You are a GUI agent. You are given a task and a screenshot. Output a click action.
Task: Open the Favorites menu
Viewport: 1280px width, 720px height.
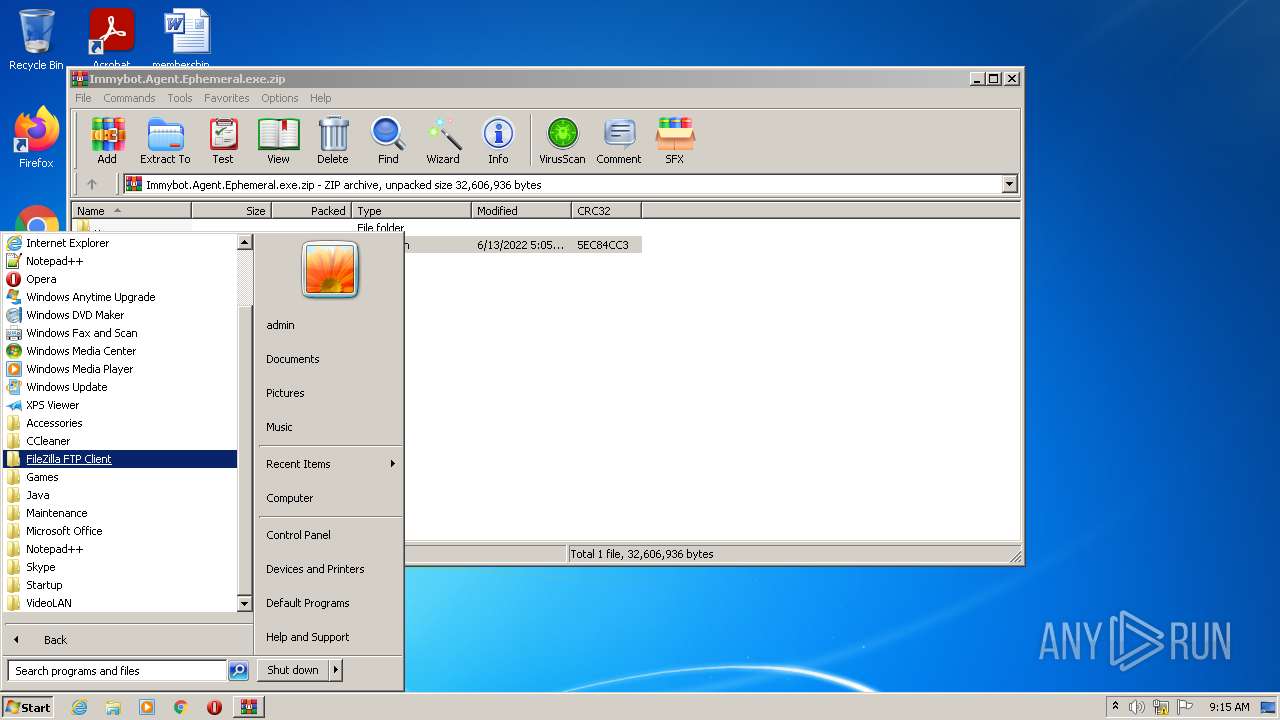click(x=227, y=98)
